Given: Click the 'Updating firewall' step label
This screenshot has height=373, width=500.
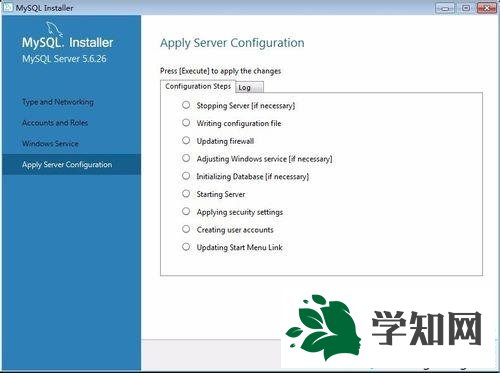Looking at the screenshot, I should point(225,141).
